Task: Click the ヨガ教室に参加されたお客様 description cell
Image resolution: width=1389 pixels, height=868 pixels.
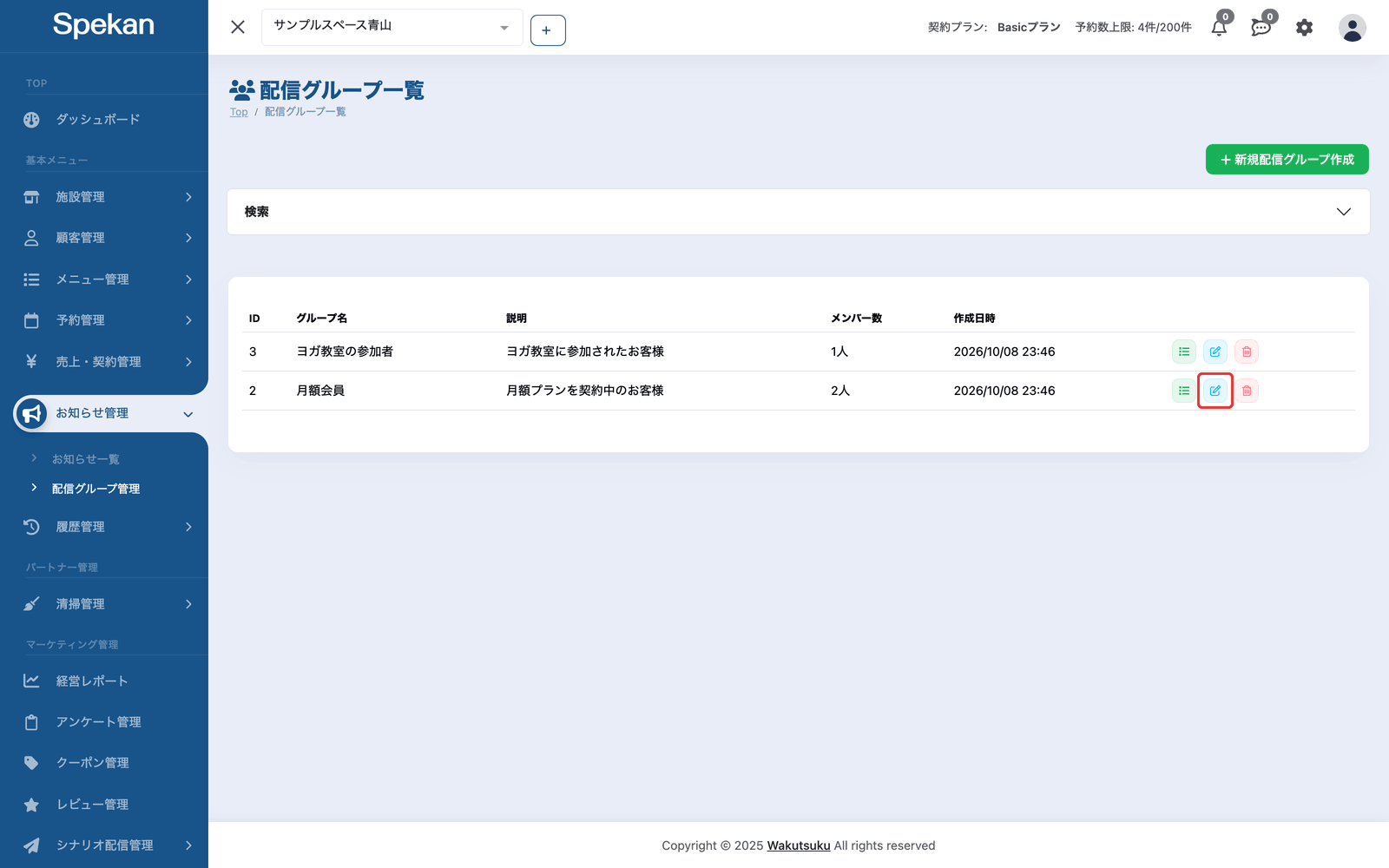Action: click(585, 352)
